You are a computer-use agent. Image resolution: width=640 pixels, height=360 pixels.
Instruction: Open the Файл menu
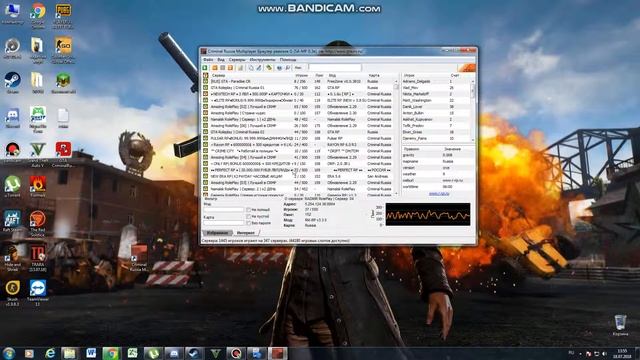pyautogui.click(x=208, y=60)
